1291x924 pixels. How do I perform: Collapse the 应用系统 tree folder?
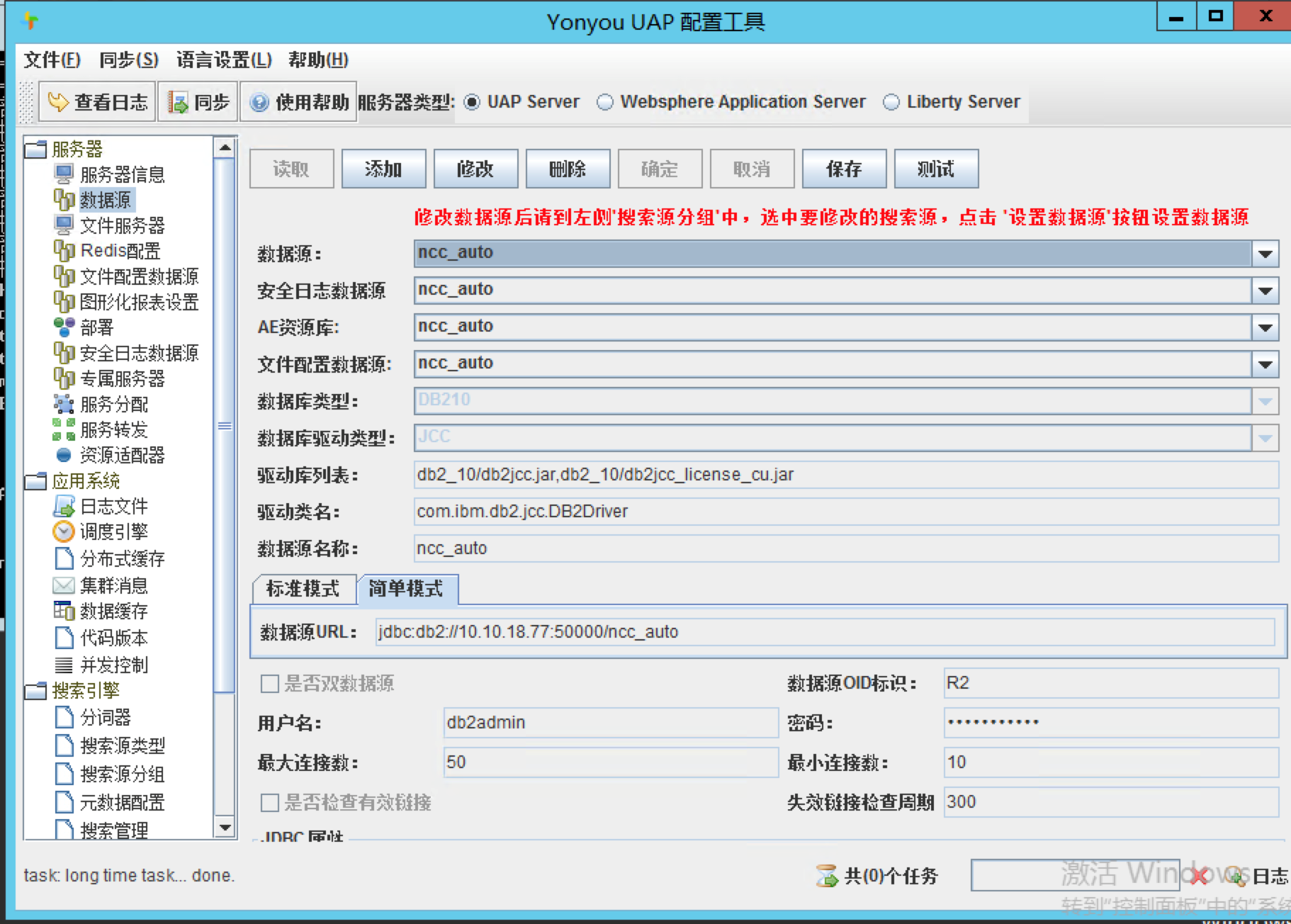(35, 481)
